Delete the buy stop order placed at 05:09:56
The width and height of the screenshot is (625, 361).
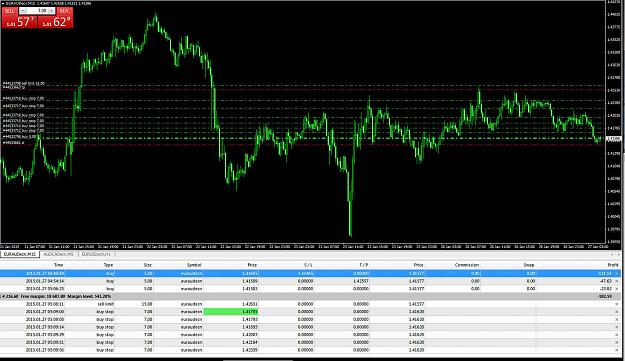tap(617, 350)
